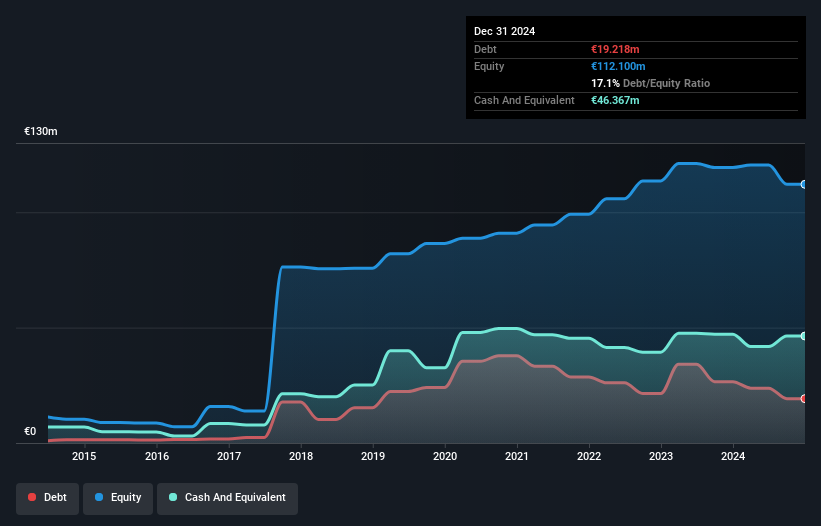
Task: Click the €19.218m debt value
Action: tap(615, 49)
